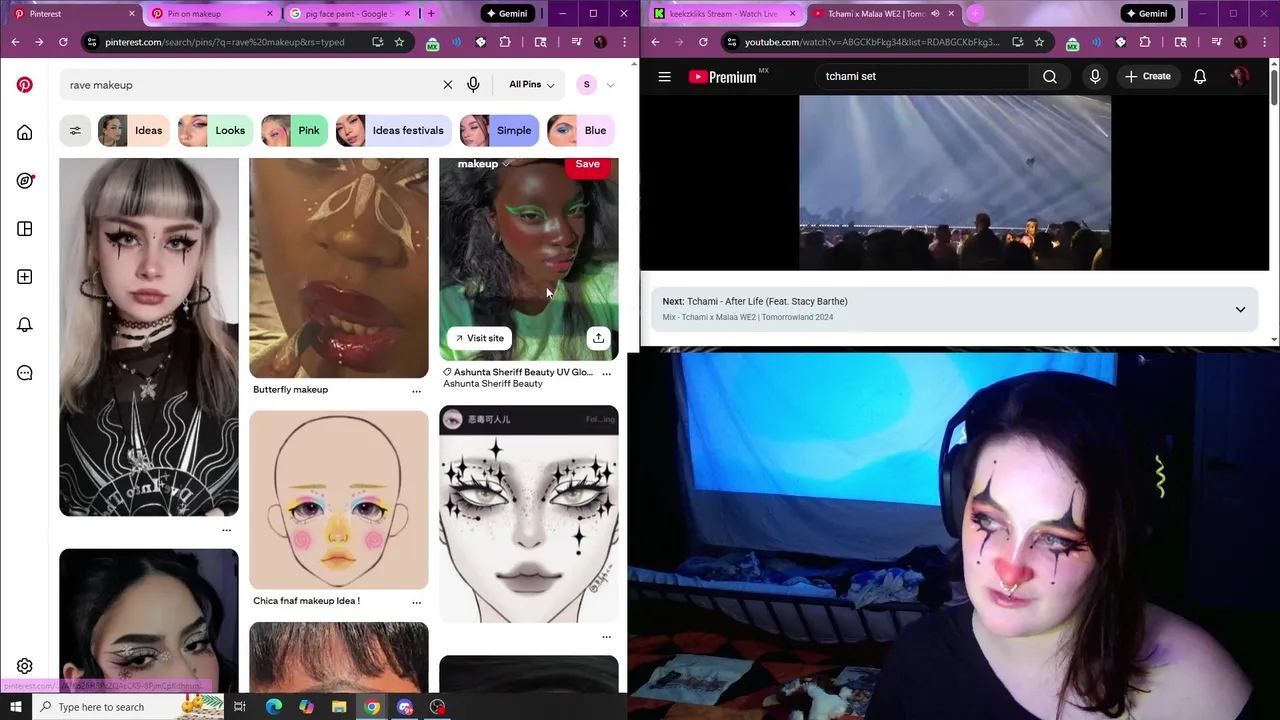Open the Pinterest home logo
1280x720 pixels.
pyautogui.click(x=25, y=85)
